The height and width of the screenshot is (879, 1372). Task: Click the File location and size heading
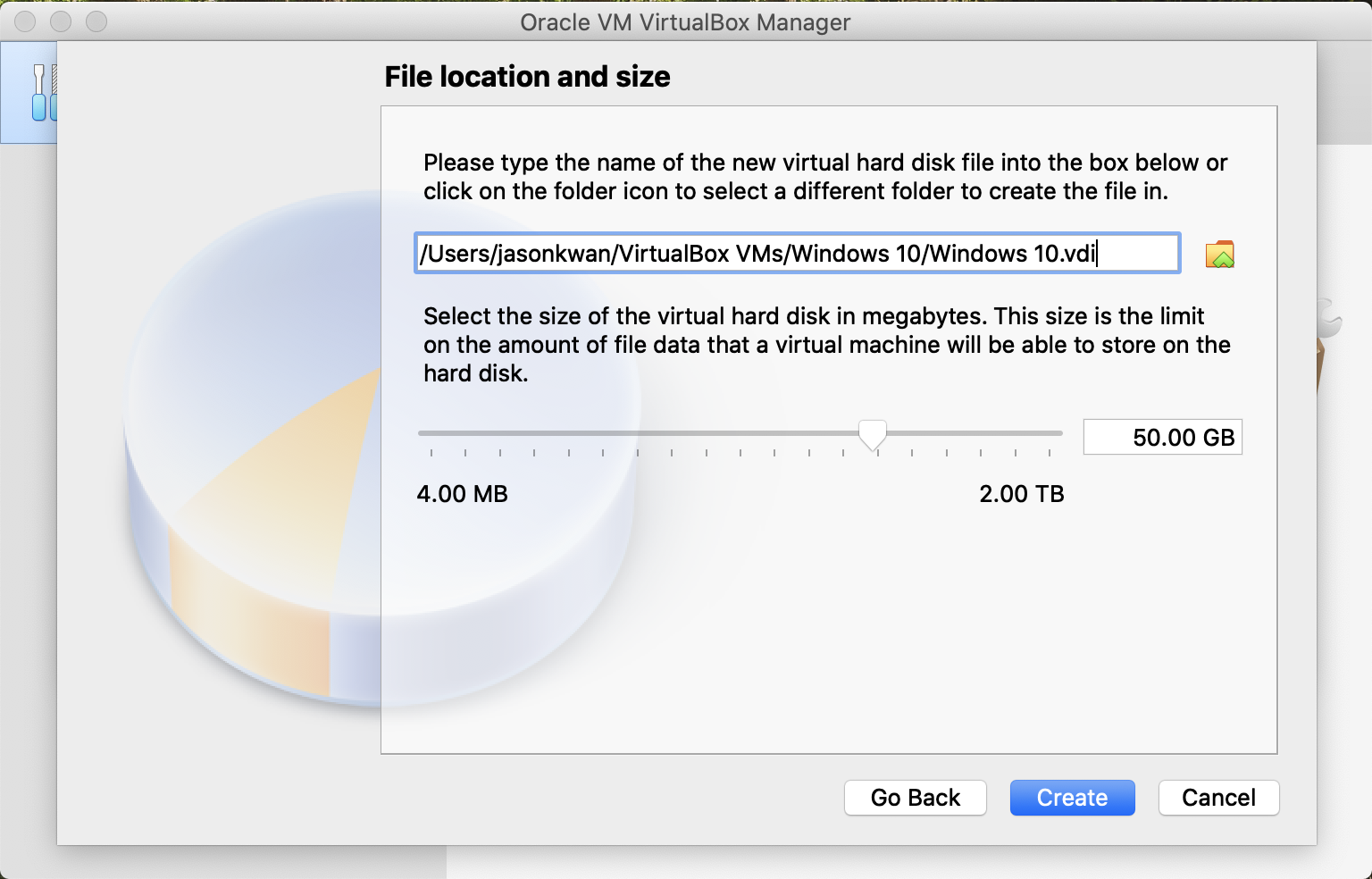527,77
